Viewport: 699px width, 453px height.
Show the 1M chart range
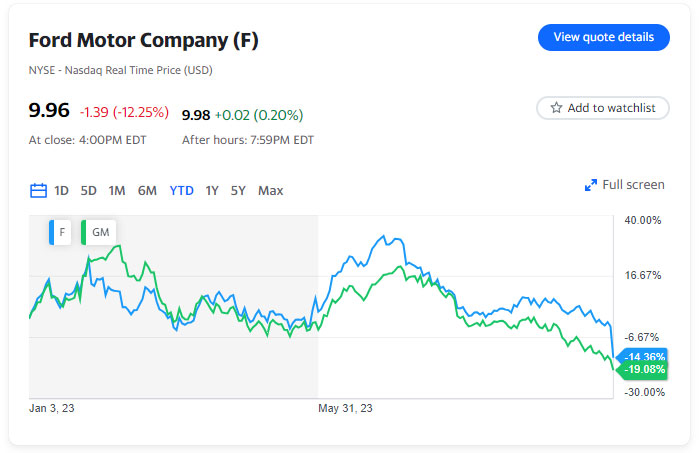pos(117,190)
